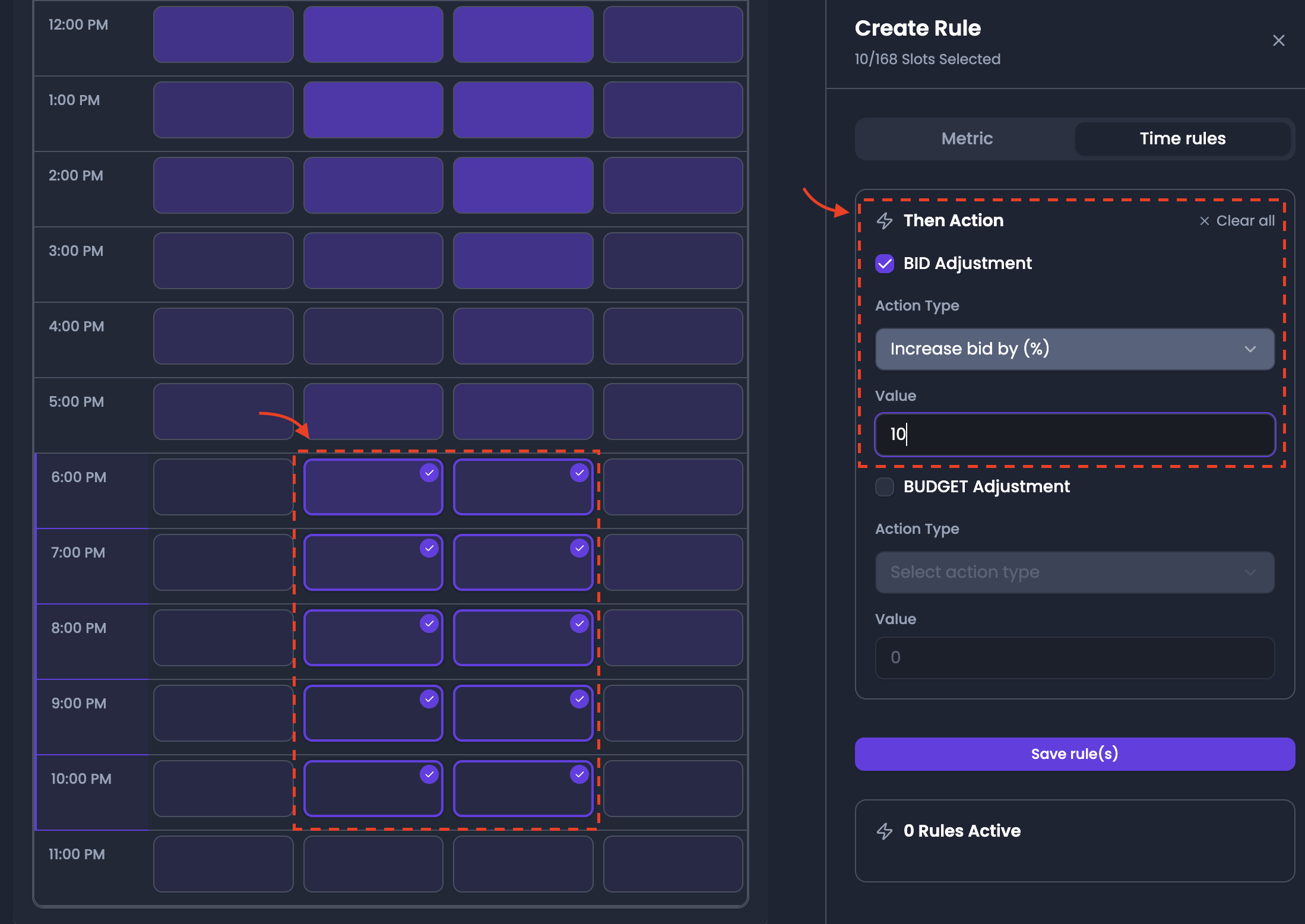
Task: Click the 4:00 PM time label
Action: (x=77, y=327)
